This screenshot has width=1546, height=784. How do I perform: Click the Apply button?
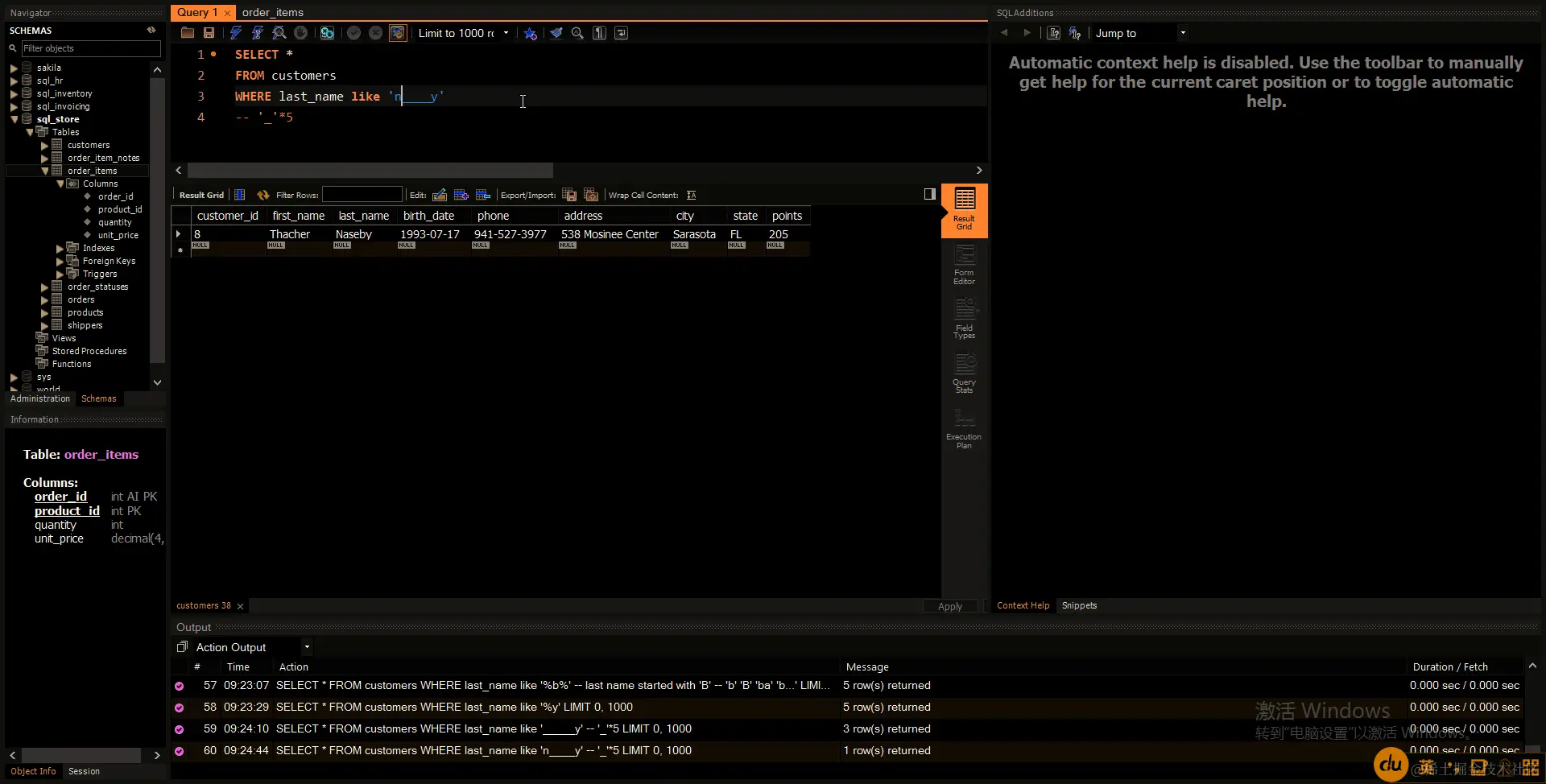click(x=950, y=606)
